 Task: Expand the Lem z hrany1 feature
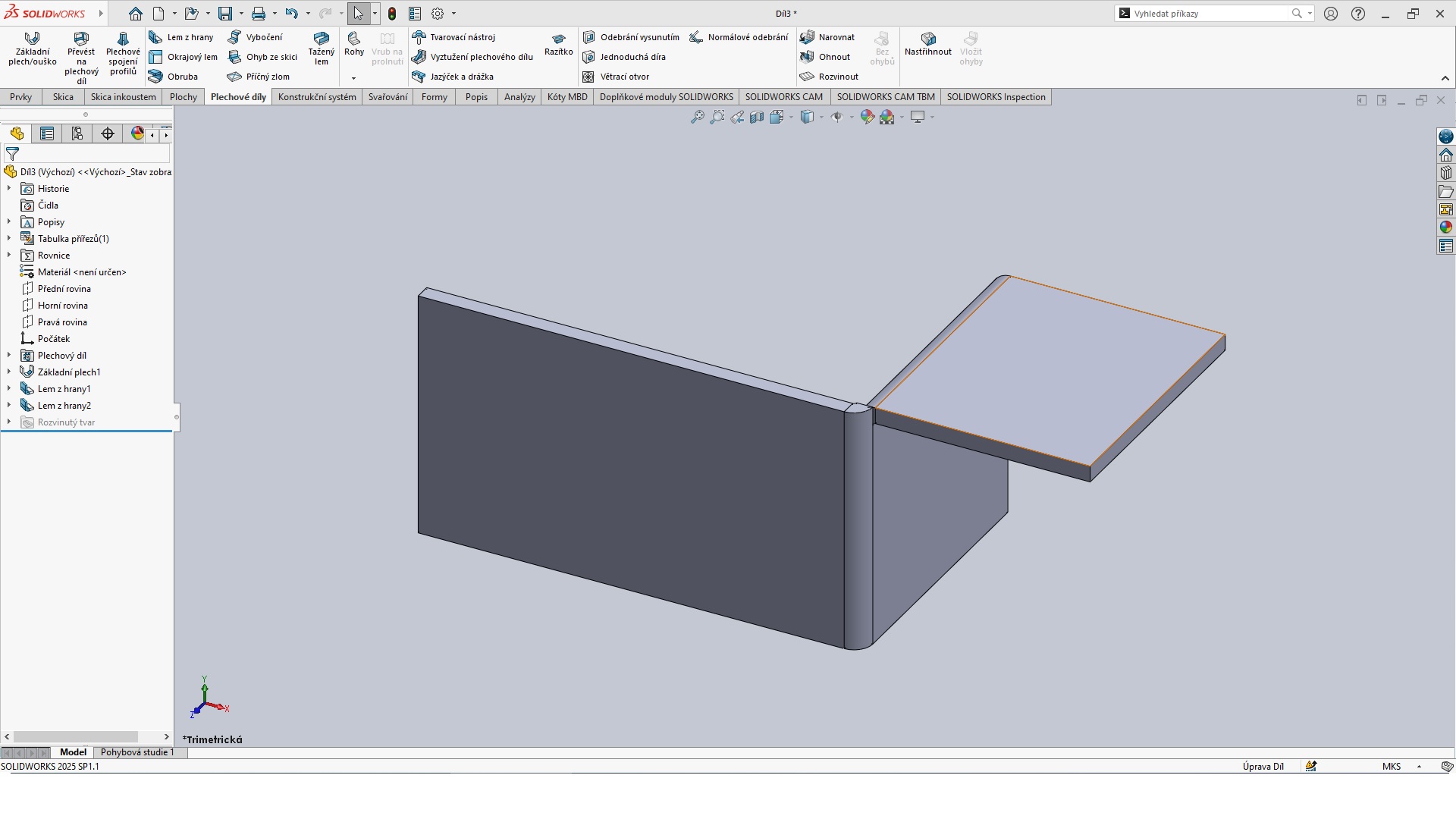(9, 389)
